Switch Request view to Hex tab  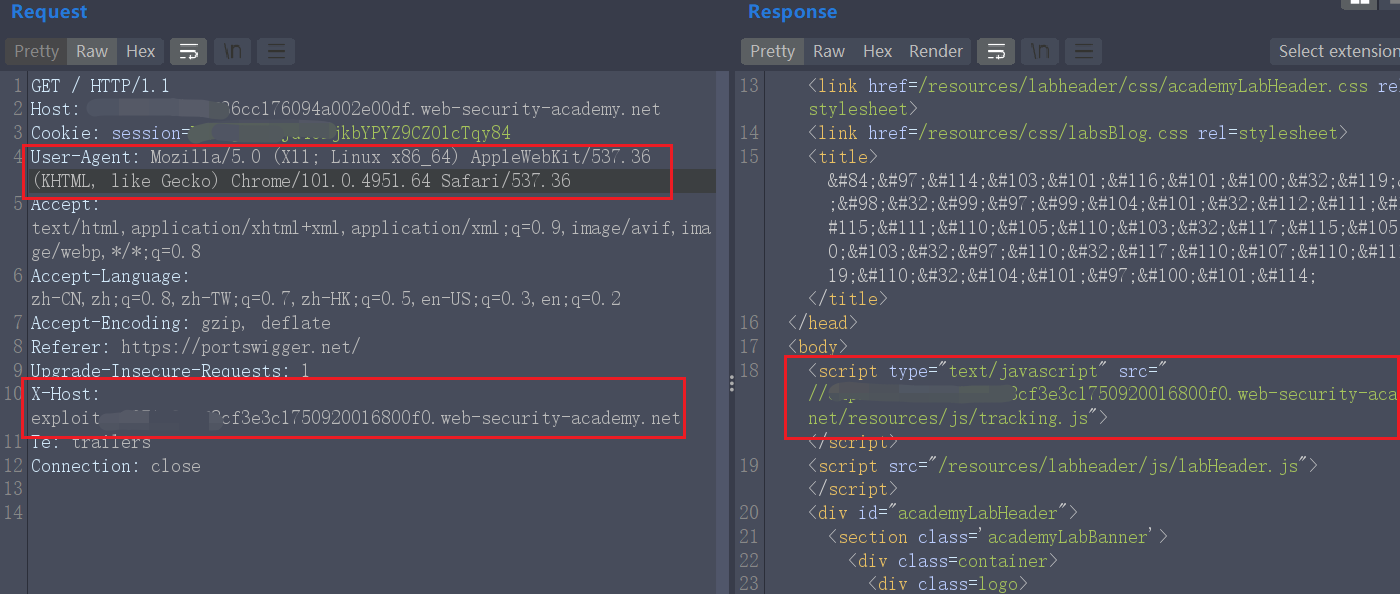[140, 51]
